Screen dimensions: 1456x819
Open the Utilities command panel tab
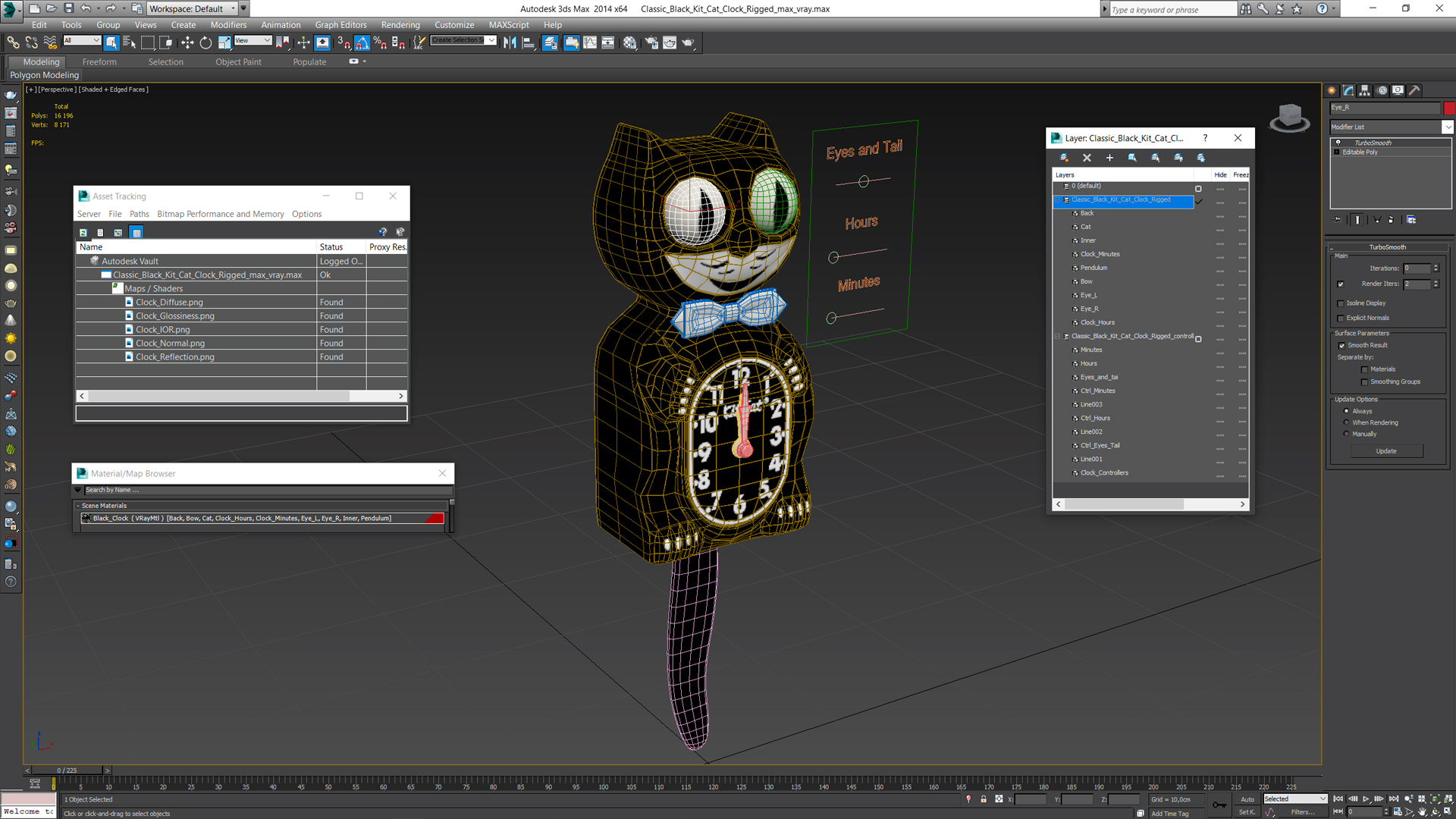coord(1414,90)
